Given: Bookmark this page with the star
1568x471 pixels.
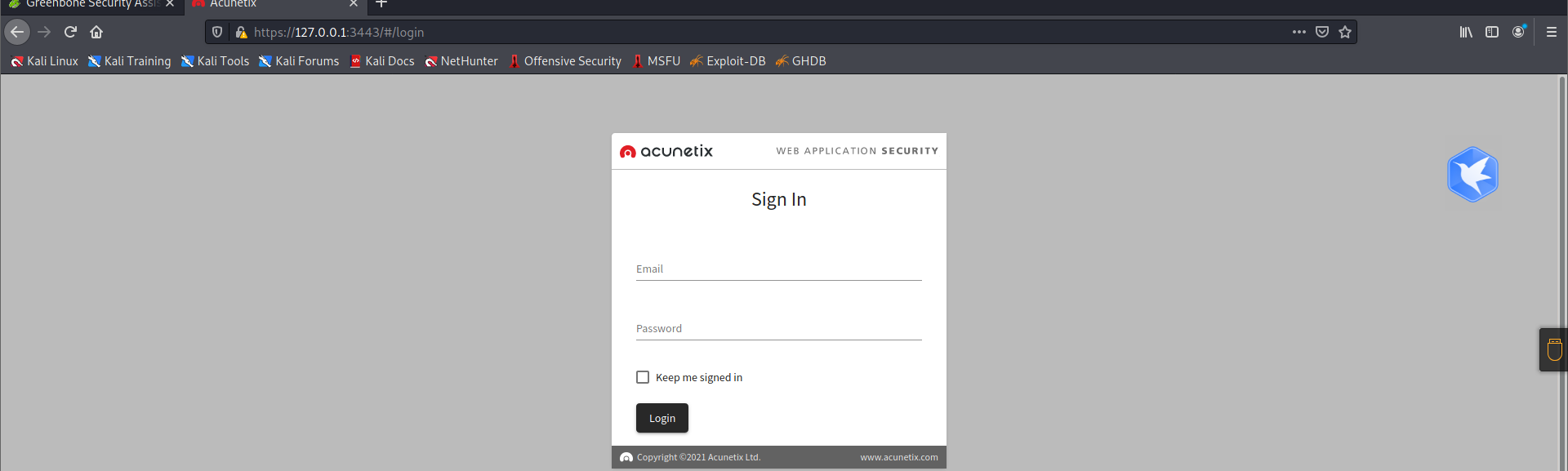Looking at the screenshot, I should pyautogui.click(x=1345, y=32).
